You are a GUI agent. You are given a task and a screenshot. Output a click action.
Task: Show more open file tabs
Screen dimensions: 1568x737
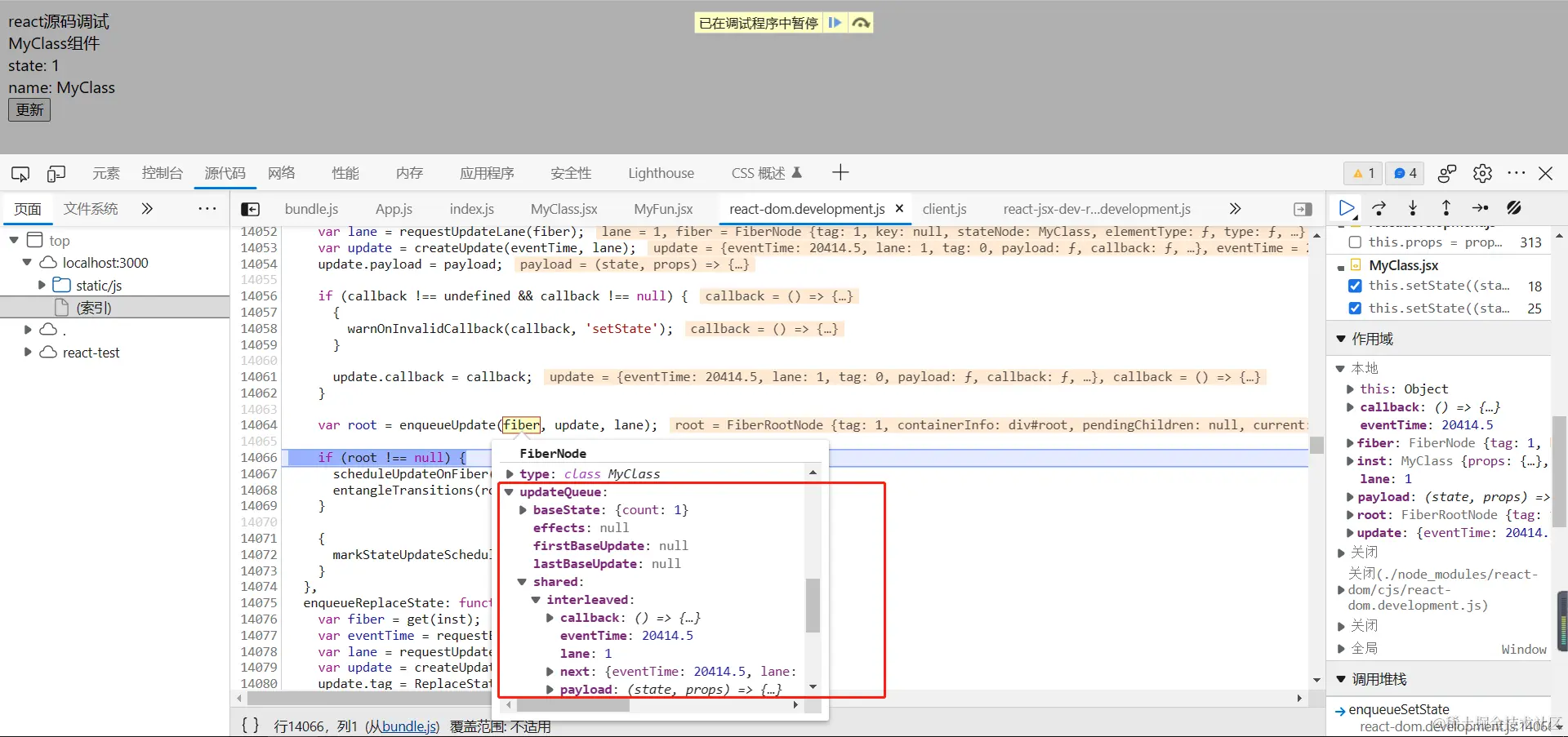(1235, 209)
